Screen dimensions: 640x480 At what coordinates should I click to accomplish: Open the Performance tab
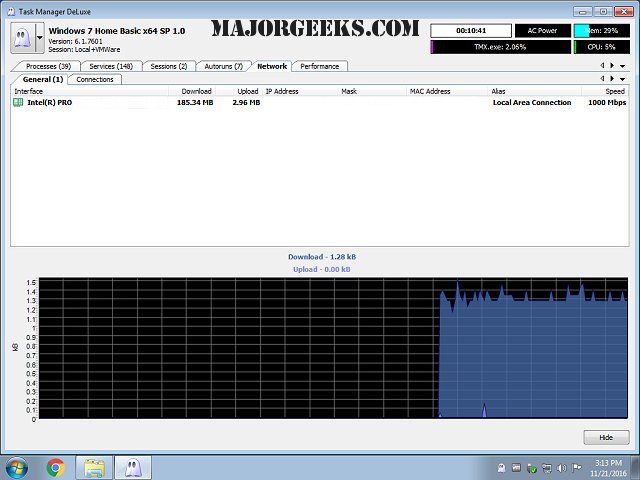coord(320,66)
